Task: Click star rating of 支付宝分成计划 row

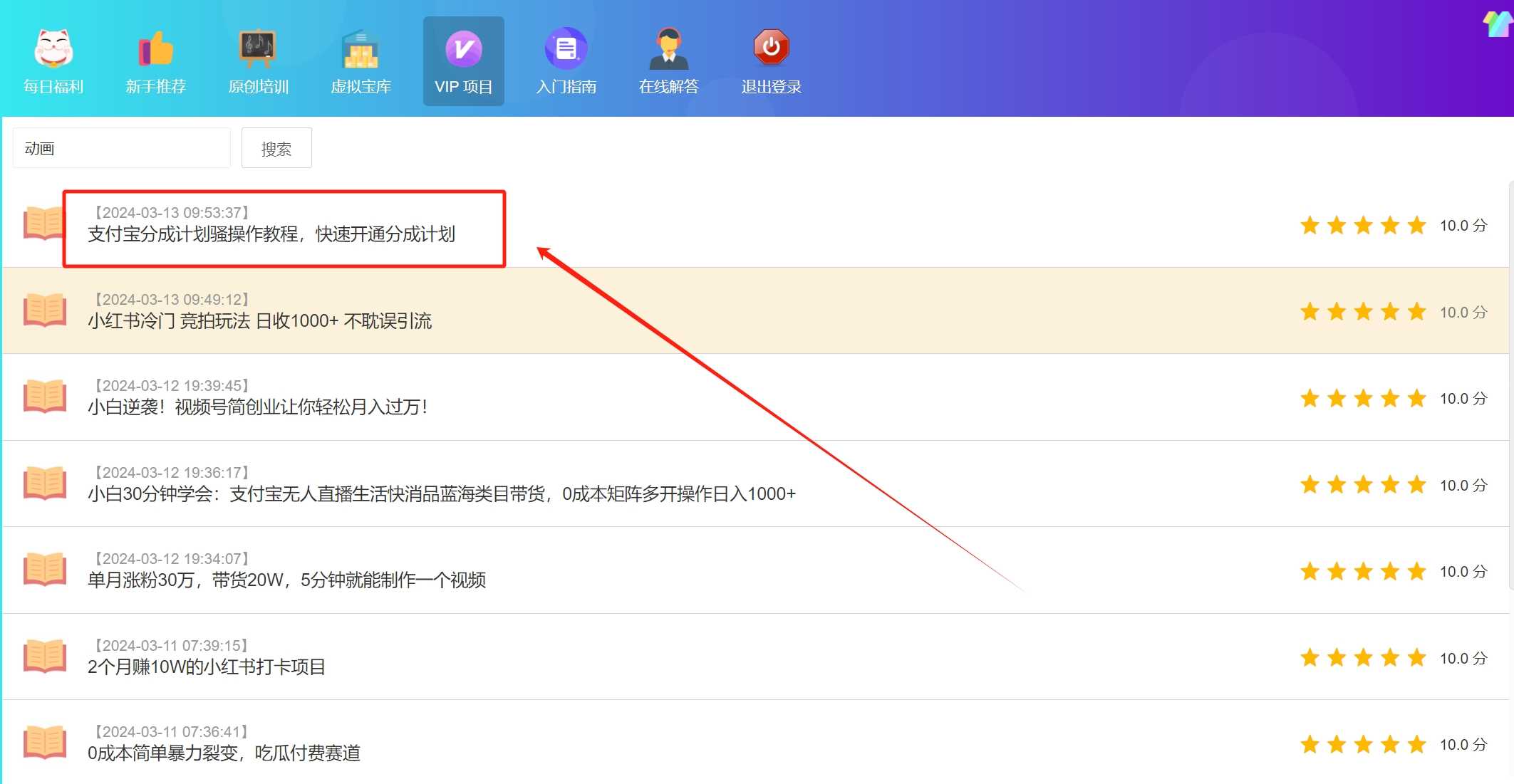Action: tap(1363, 226)
